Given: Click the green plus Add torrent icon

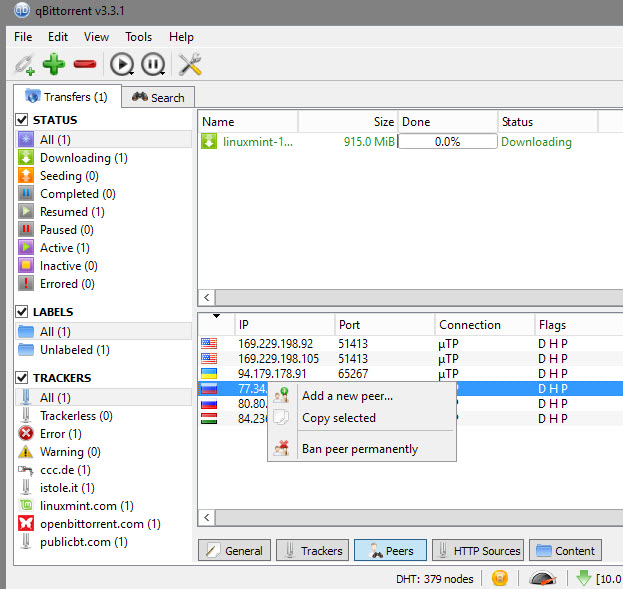Looking at the screenshot, I should [54, 64].
